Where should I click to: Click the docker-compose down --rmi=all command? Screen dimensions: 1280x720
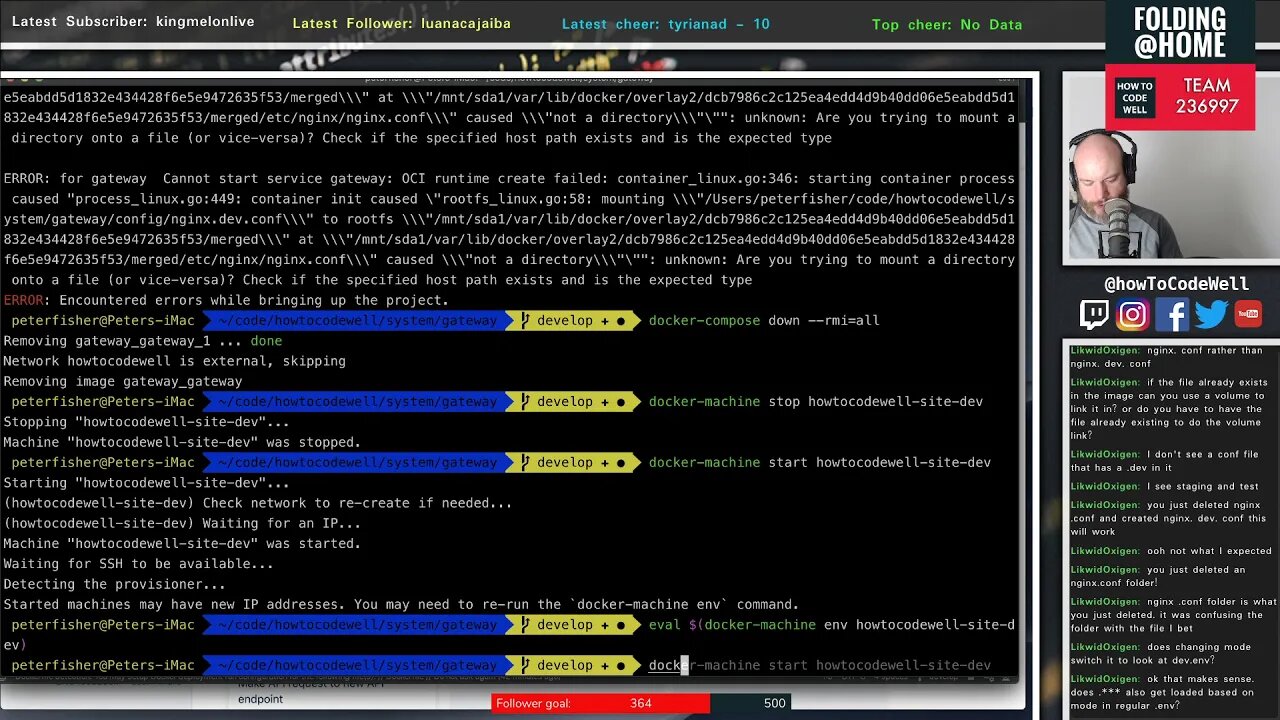point(764,321)
